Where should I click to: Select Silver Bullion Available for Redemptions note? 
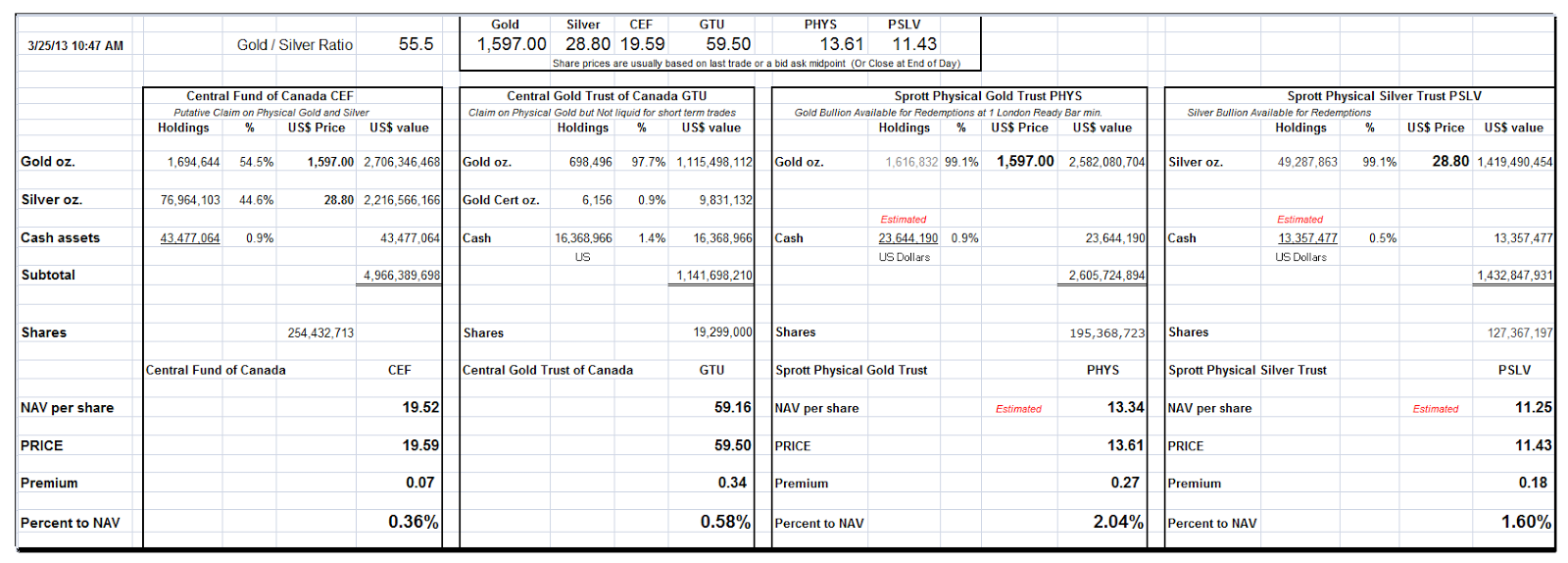coord(1279,113)
